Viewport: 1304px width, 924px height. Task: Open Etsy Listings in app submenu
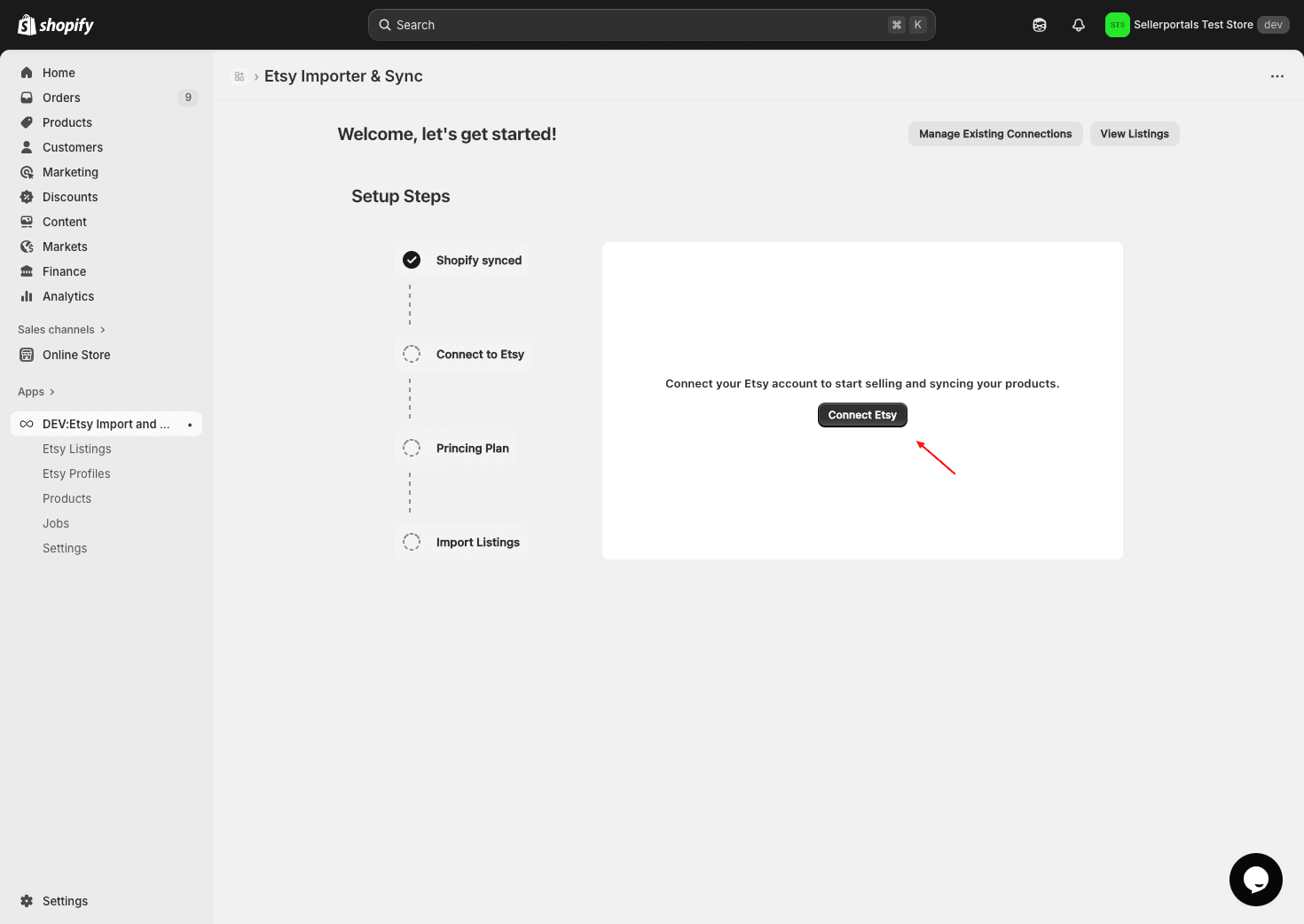(77, 449)
